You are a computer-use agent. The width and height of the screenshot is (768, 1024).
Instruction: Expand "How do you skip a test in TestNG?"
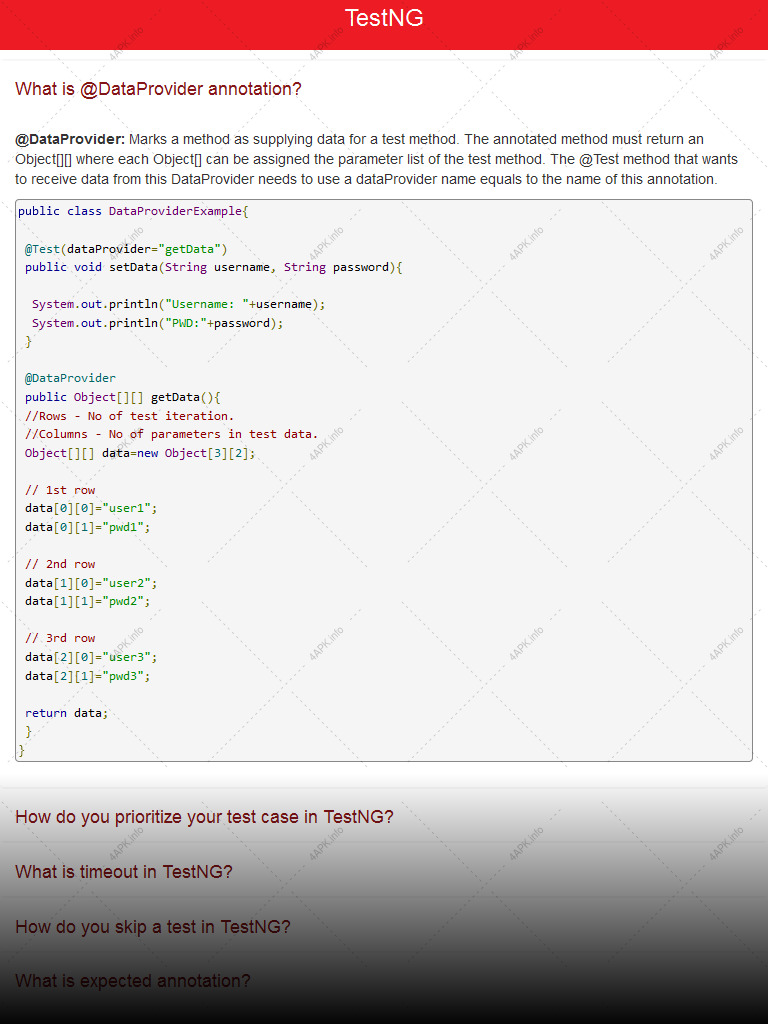[153, 927]
